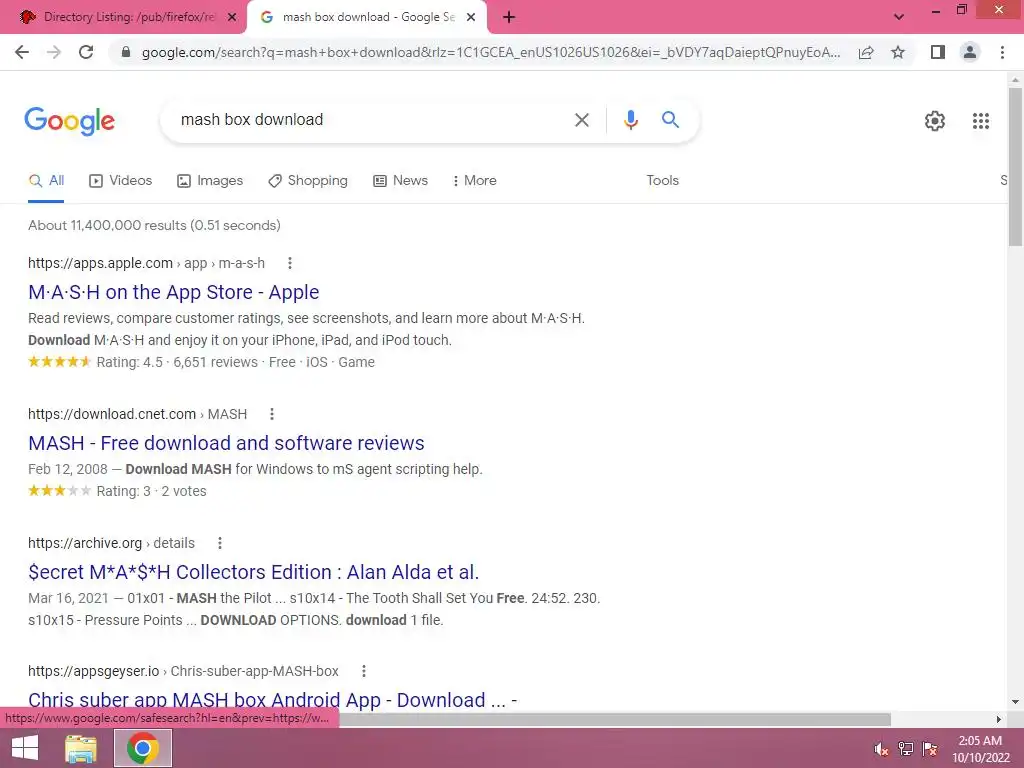
Task: Open the Windows Start menu
Action: [25, 748]
